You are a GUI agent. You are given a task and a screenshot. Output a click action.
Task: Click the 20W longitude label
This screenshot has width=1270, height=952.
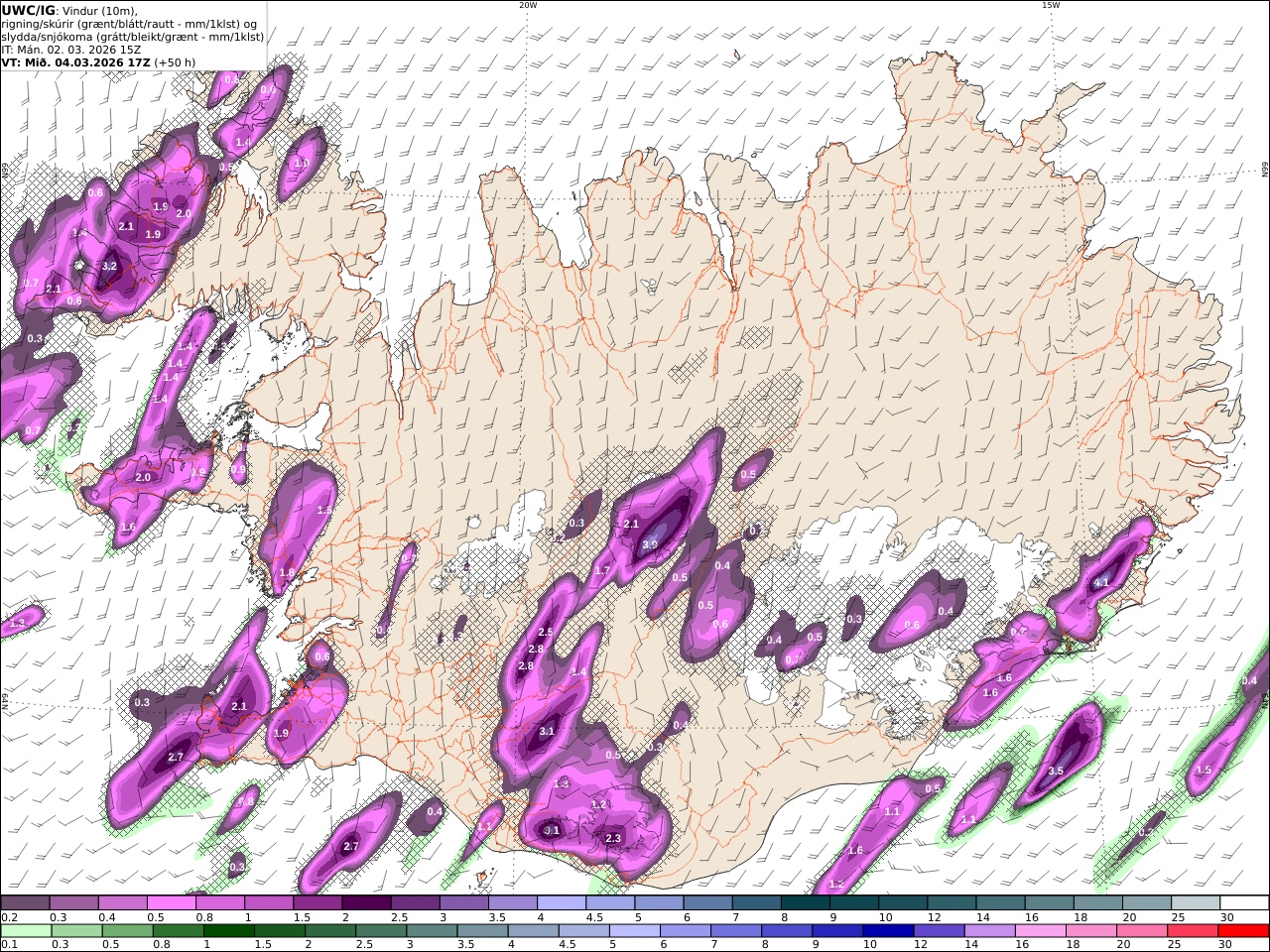528,5
